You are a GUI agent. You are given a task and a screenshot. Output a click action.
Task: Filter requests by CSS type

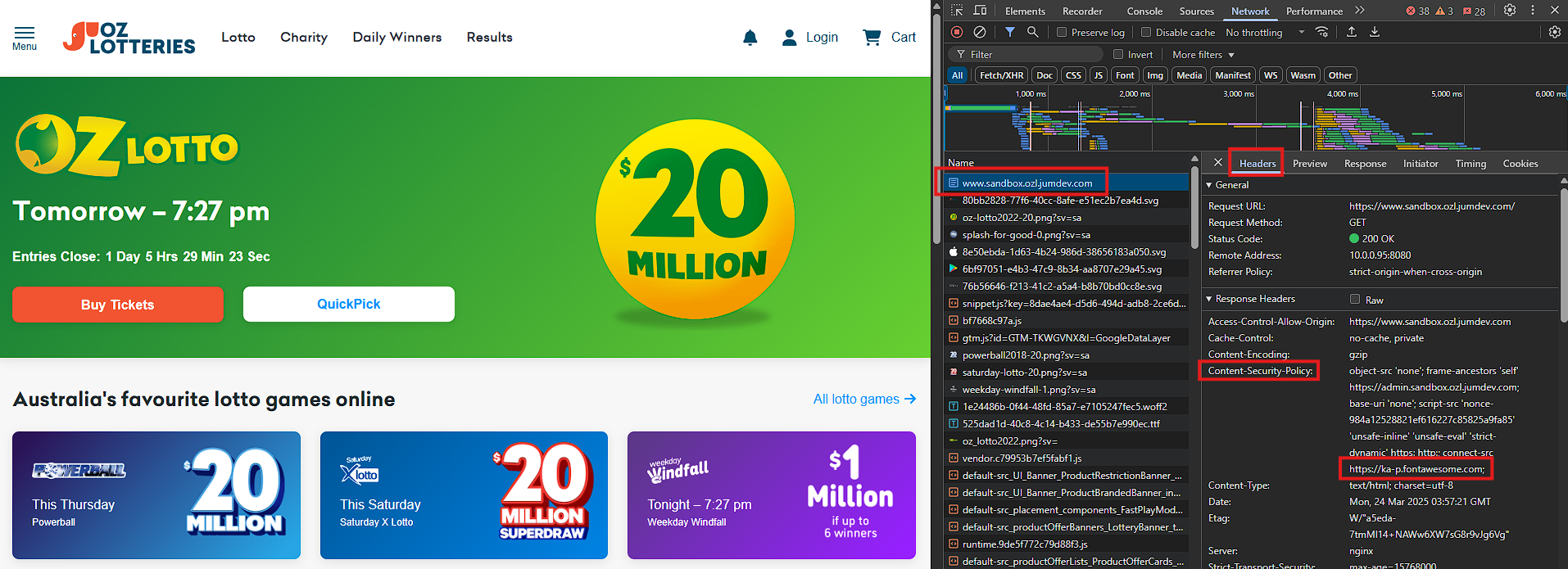coord(1073,75)
